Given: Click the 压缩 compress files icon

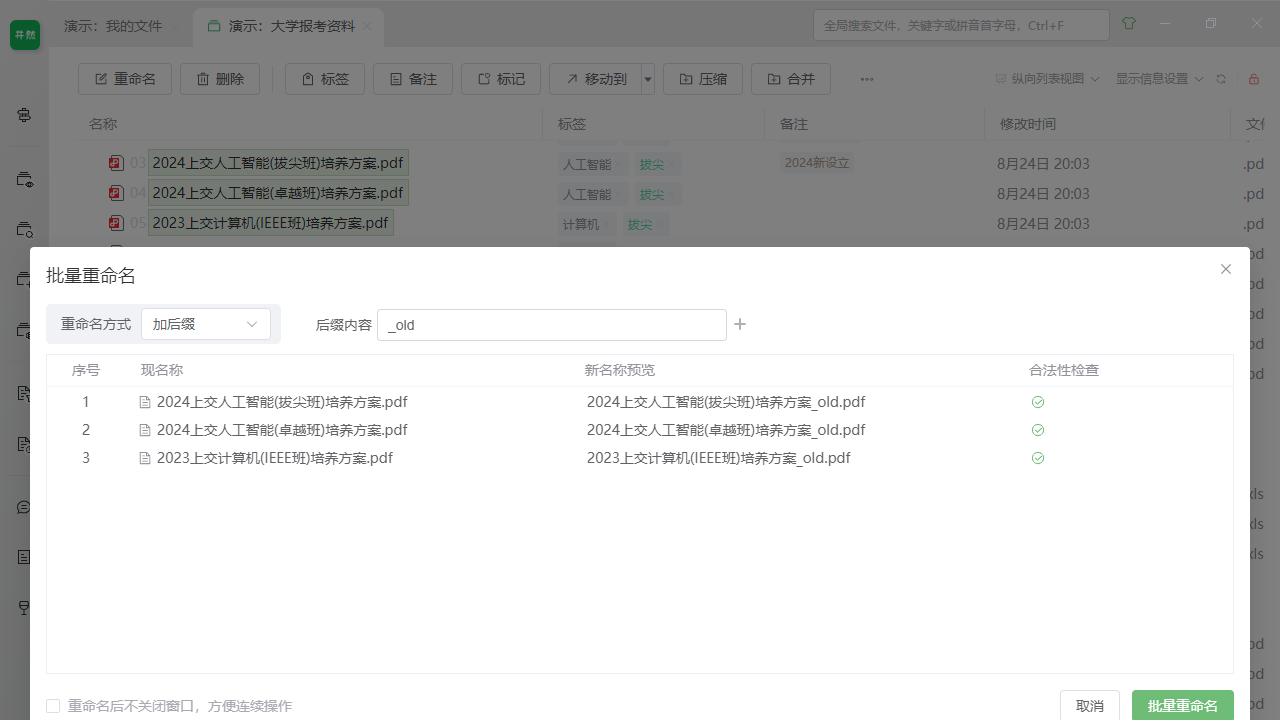Looking at the screenshot, I should pos(703,79).
